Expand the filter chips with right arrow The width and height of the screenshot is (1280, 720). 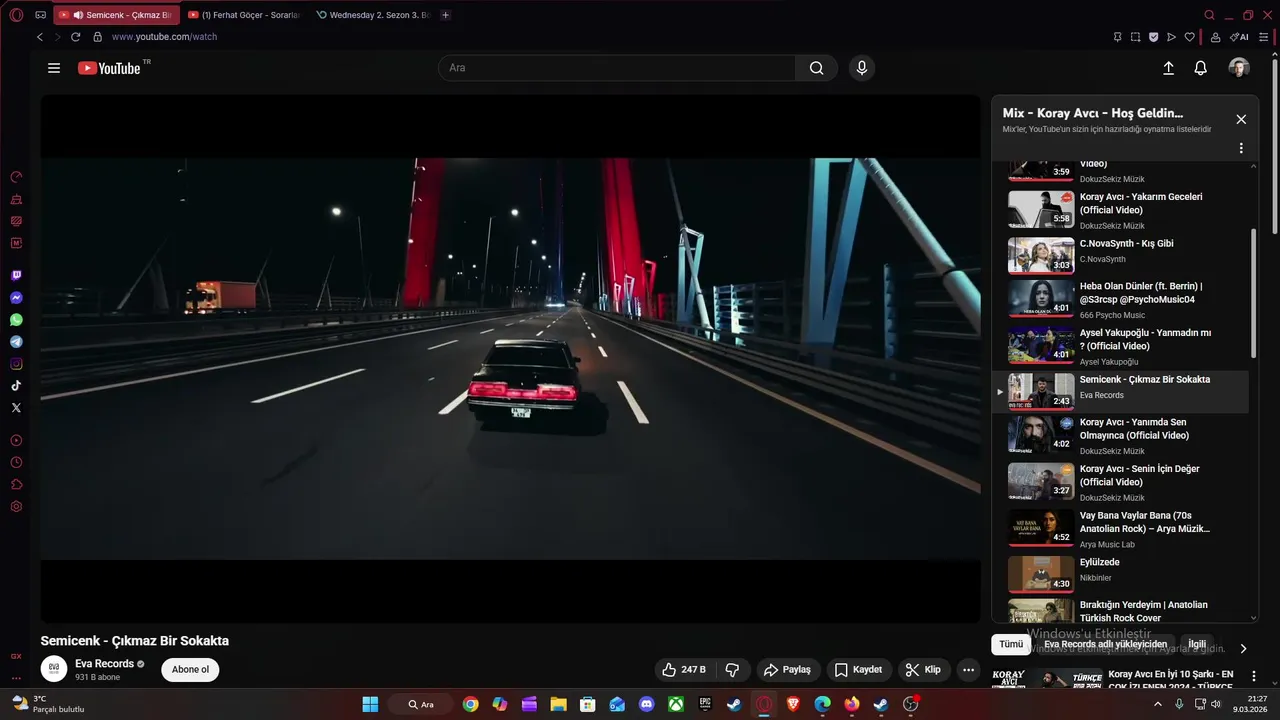(1243, 648)
